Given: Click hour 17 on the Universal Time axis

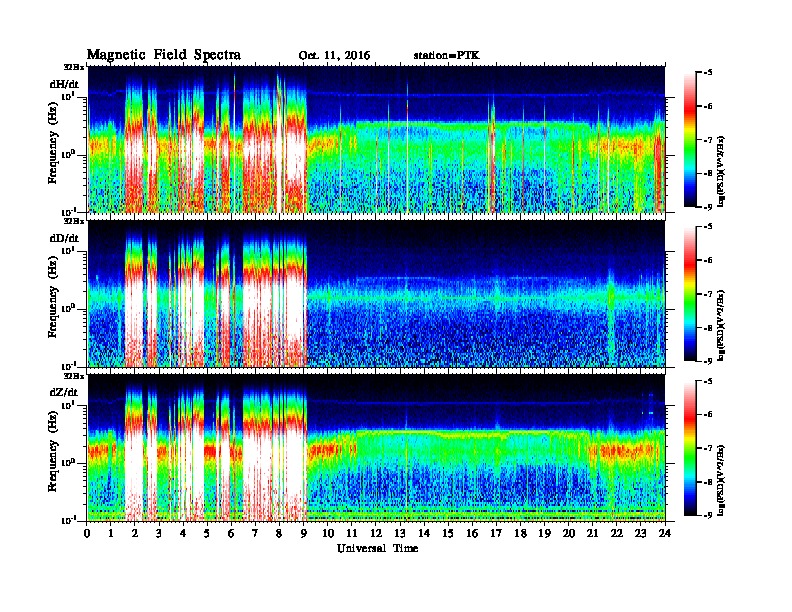Looking at the screenshot, I should click(x=496, y=533).
